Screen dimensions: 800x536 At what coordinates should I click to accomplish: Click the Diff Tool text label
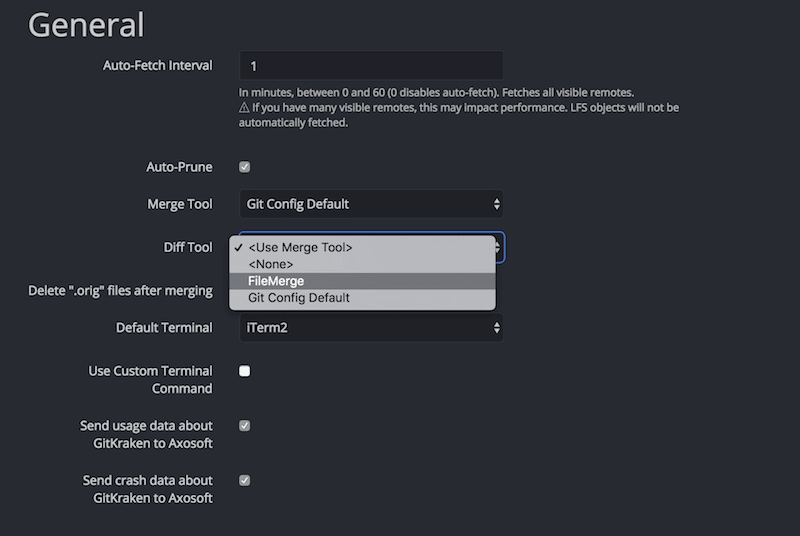coord(187,247)
